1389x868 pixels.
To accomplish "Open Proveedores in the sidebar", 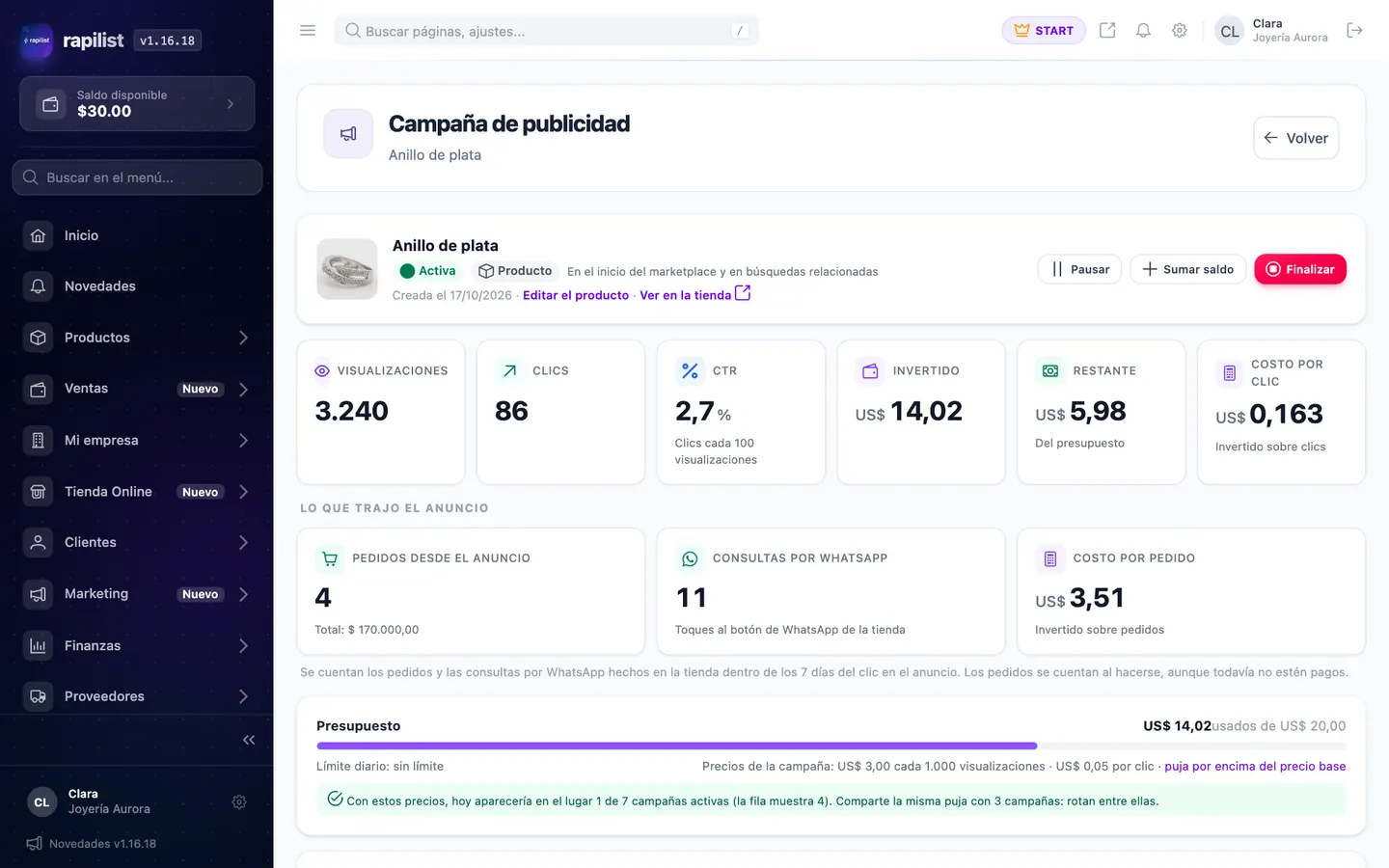I will 137,696.
